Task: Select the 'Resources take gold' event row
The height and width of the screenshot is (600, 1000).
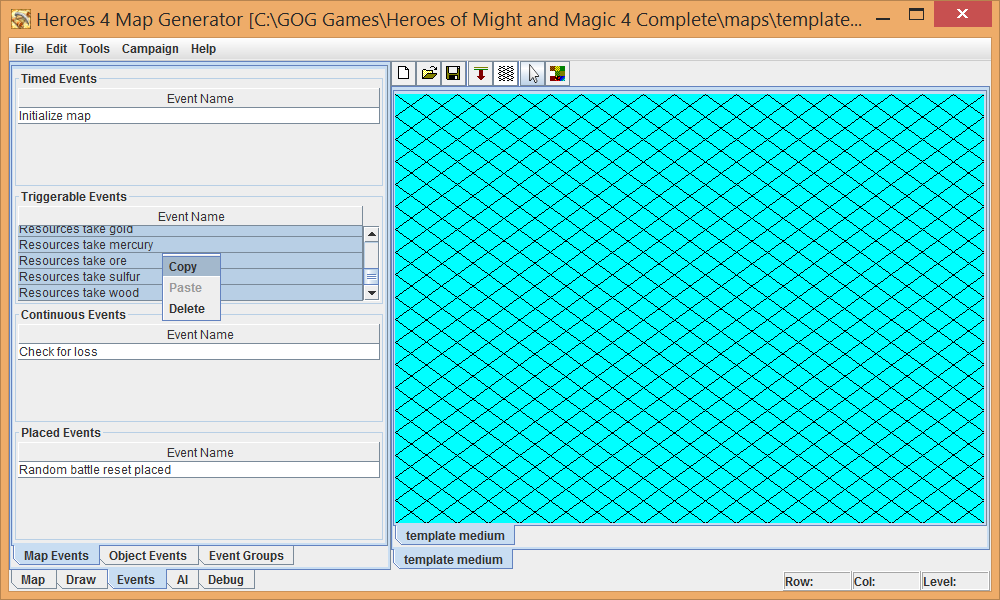Action: (x=190, y=230)
